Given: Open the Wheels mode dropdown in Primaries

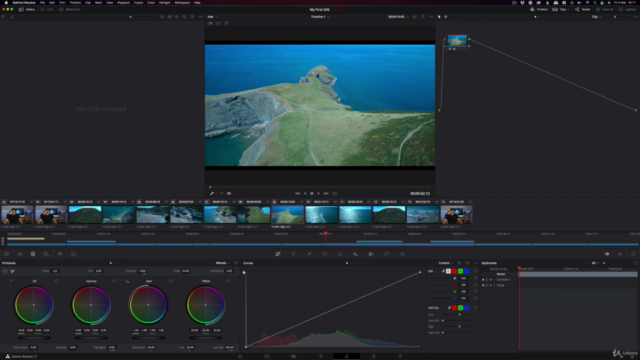Looking at the screenshot, I should tap(222, 263).
